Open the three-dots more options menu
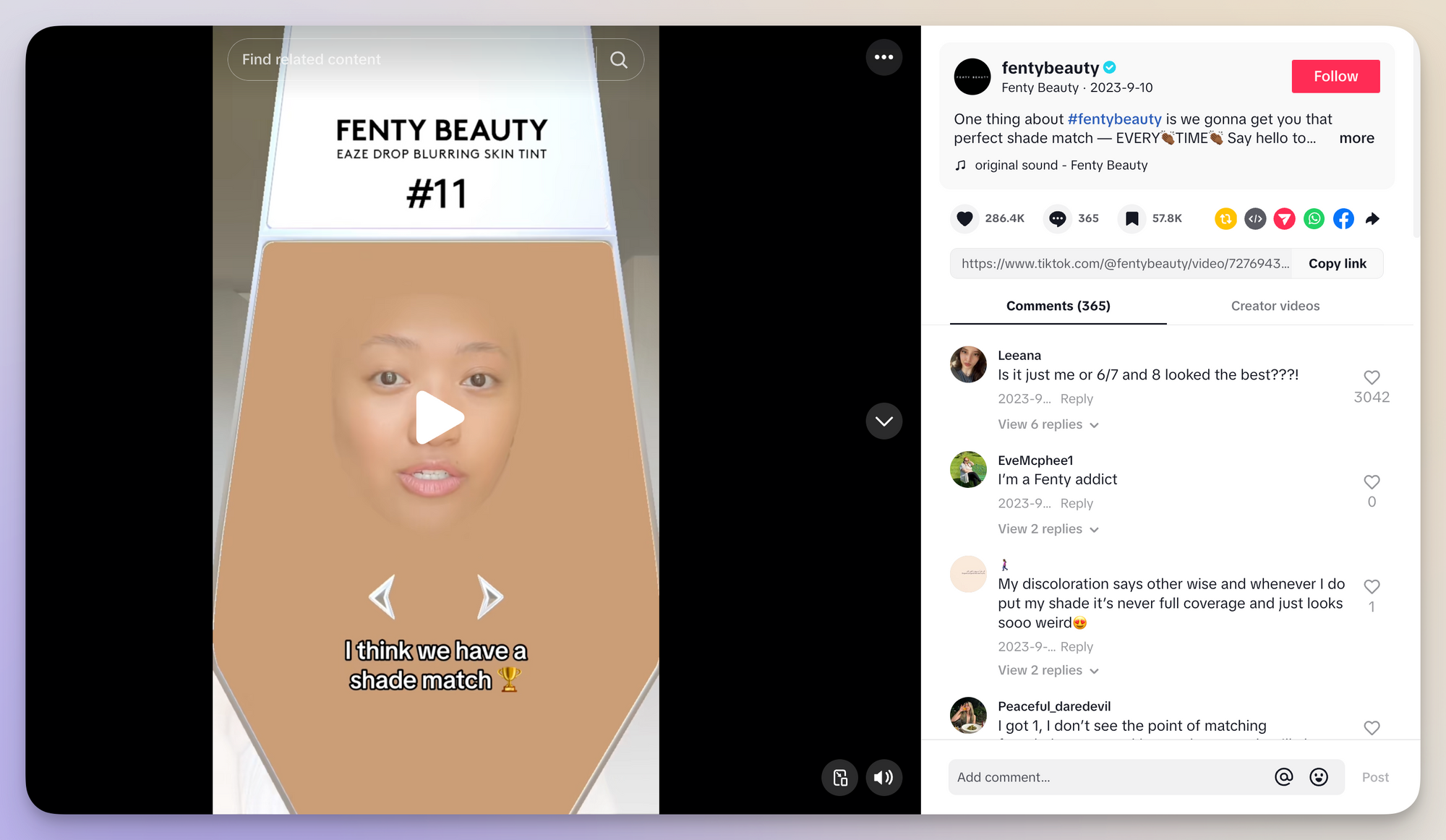The image size is (1446, 840). coord(884,57)
